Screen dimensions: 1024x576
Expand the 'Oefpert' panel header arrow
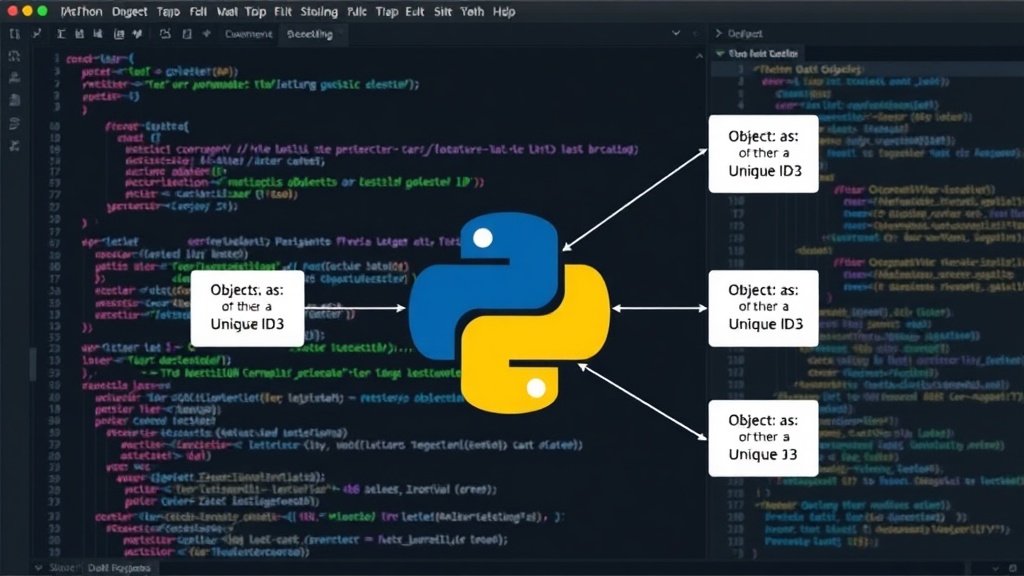(x=718, y=33)
